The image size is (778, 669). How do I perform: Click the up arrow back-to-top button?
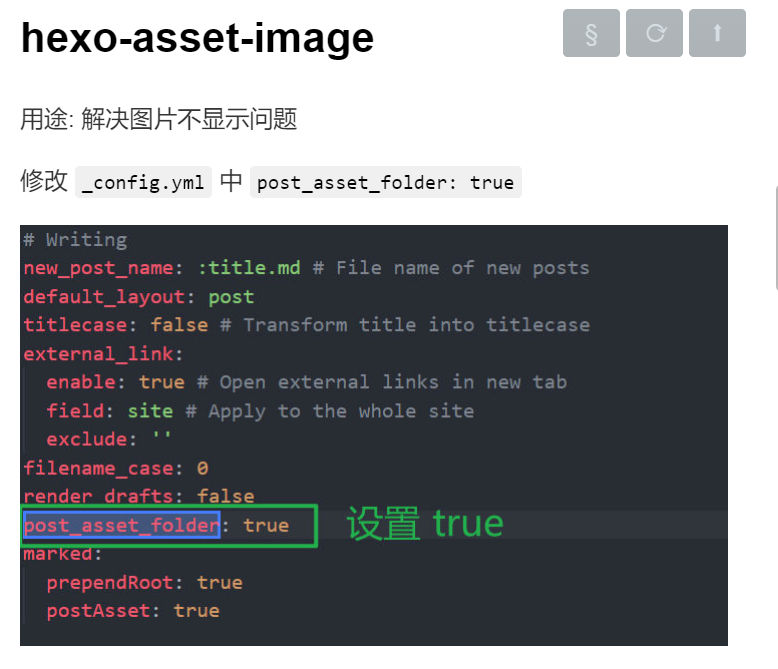(x=717, y=33)
